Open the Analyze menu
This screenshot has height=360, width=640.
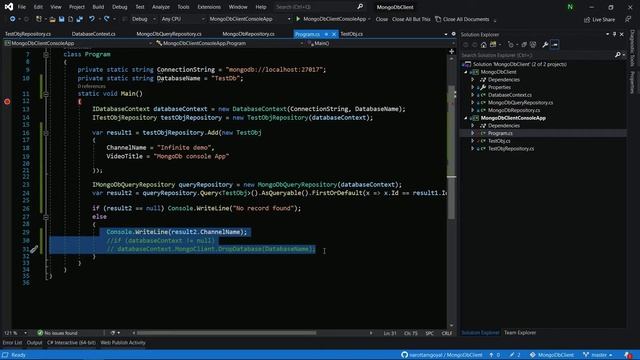tap(161, 7)
